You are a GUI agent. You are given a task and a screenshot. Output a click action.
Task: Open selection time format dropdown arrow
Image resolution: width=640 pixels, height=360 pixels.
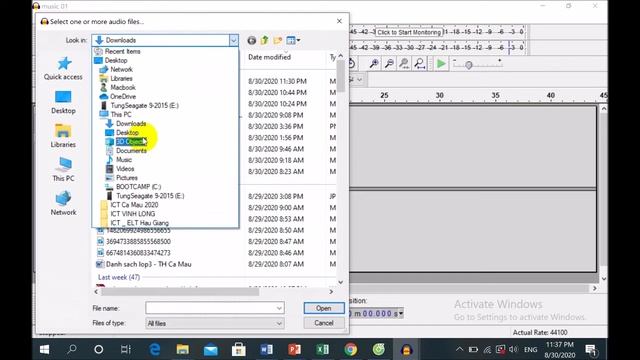pyautogui.click(x=401, y=313)
